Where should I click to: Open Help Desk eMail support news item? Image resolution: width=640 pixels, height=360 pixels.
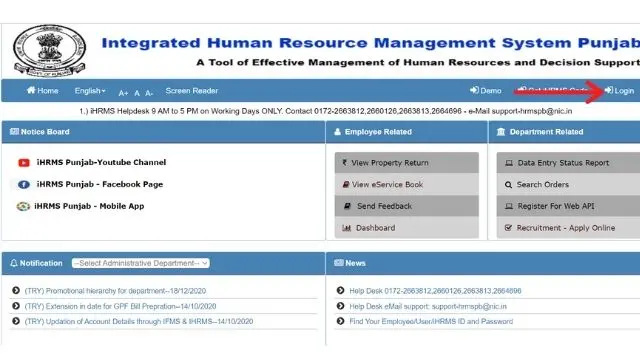coord(428,306)
